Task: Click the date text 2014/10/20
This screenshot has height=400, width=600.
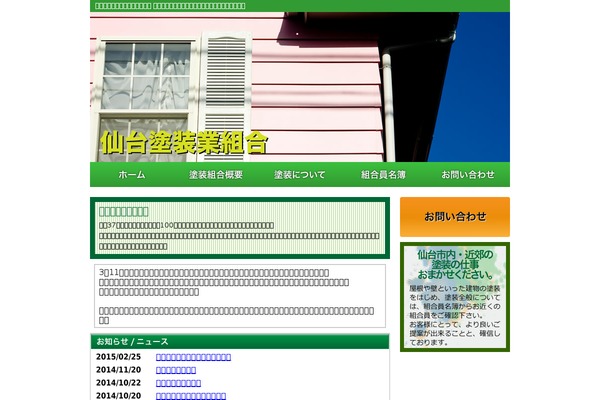Action: coord(119,396)
